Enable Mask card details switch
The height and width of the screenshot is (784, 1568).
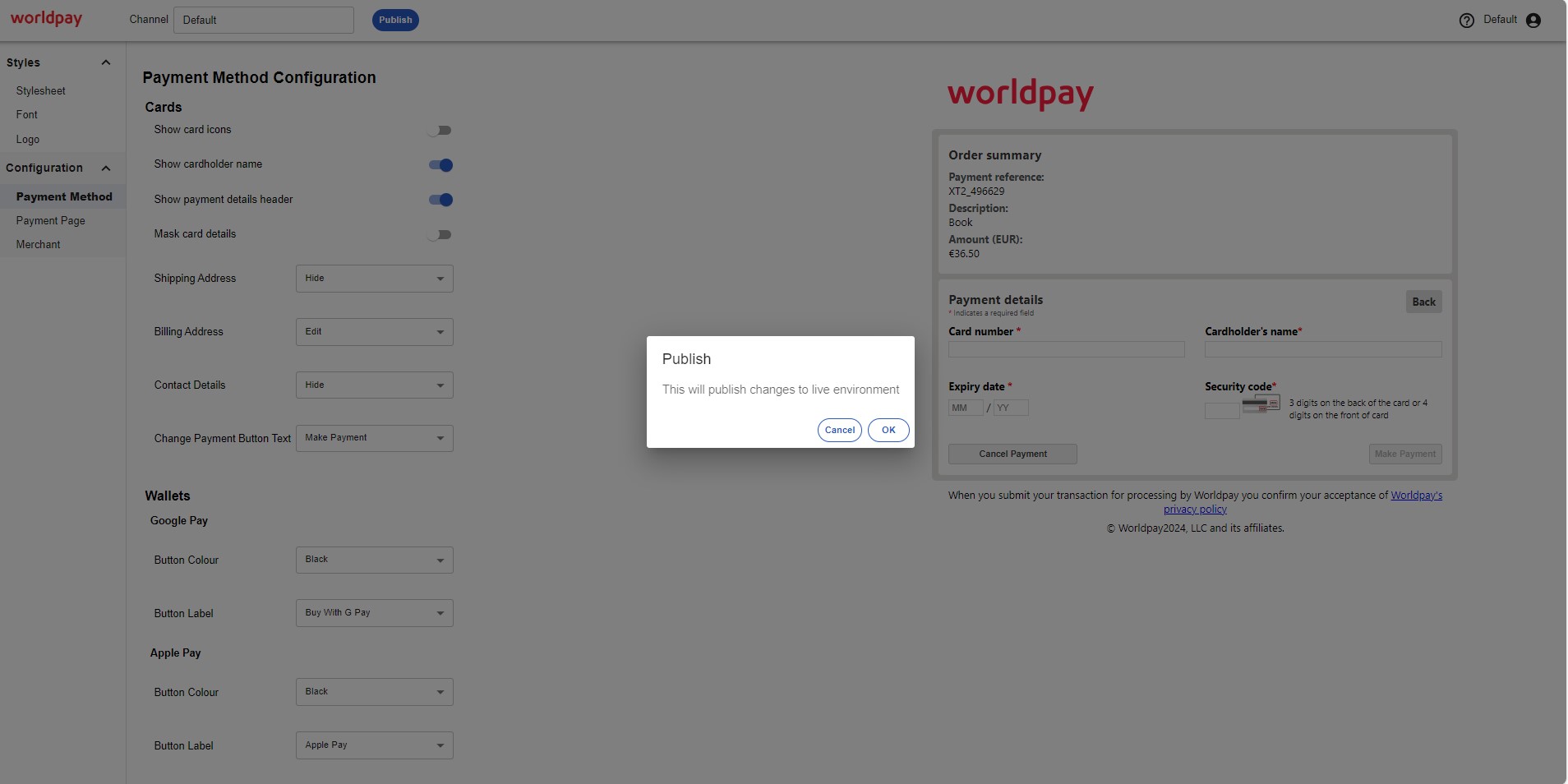click(440, 235)
